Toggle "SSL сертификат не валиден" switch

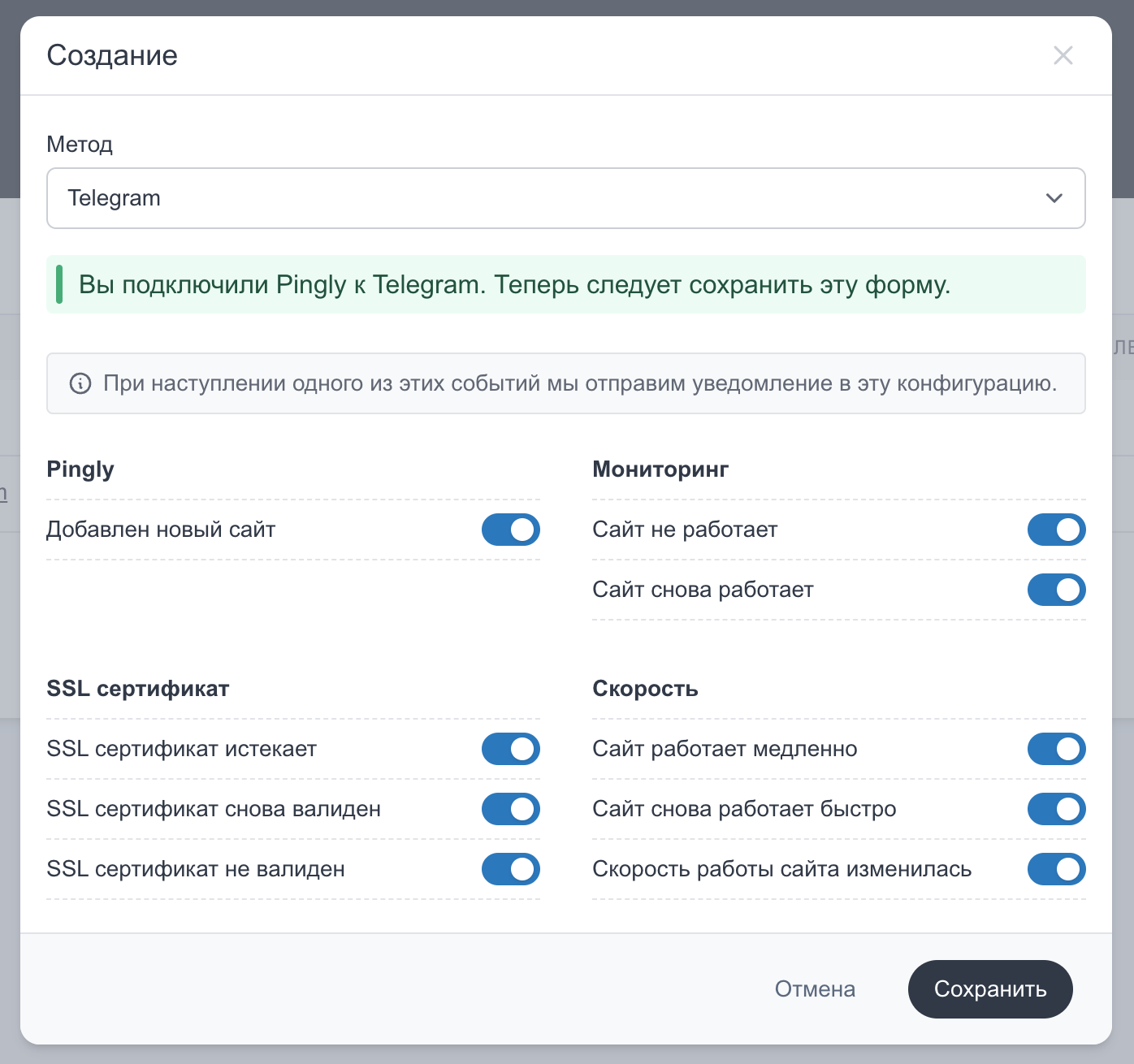511,869
